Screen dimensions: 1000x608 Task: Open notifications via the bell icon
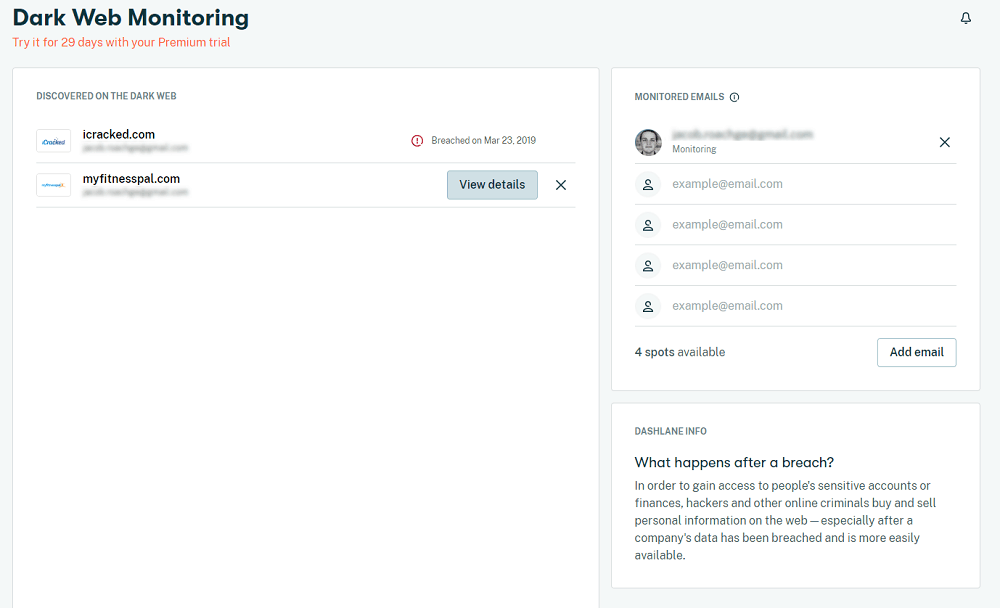965,17
